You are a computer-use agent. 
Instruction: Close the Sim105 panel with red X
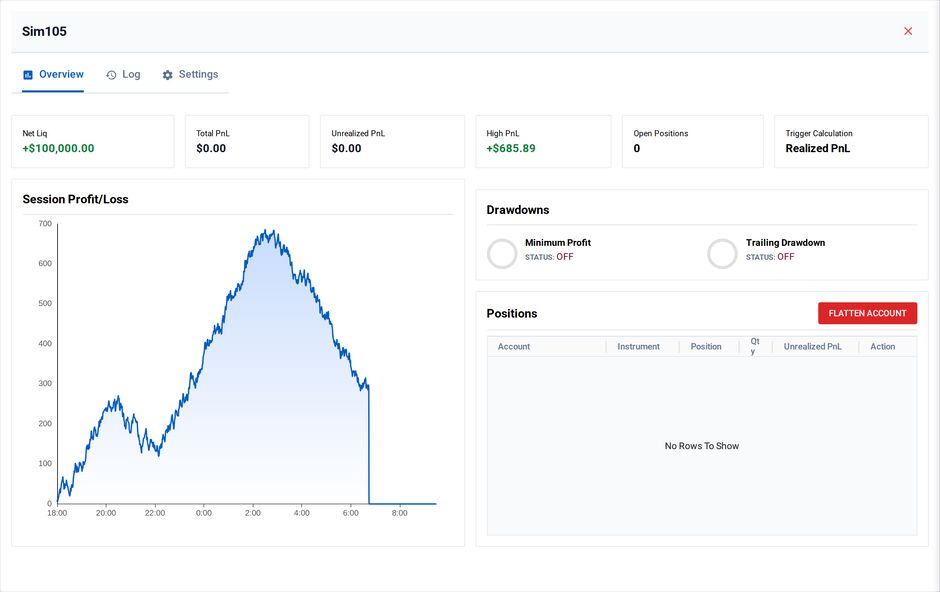(908, 31)
